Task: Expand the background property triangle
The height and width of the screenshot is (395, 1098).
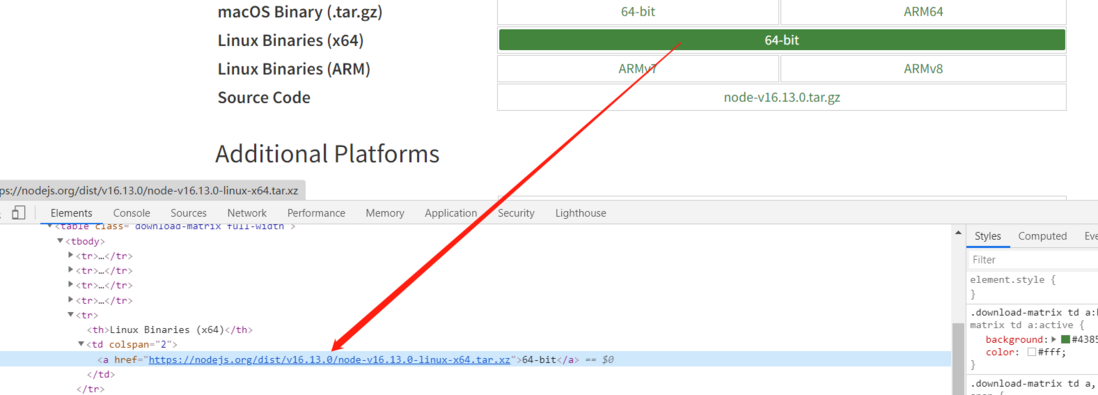Action: click(1053, 339)
